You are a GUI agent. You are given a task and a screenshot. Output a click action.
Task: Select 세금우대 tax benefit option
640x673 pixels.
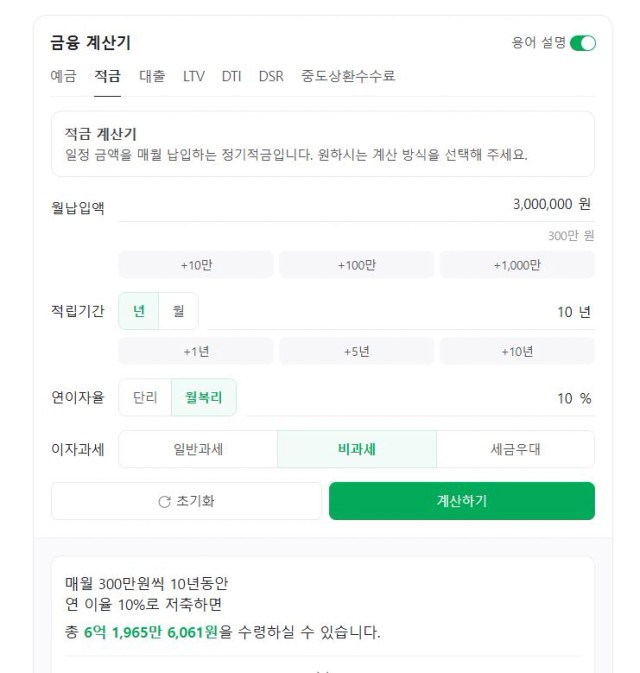pyautogui.click(x=516, y=449)
